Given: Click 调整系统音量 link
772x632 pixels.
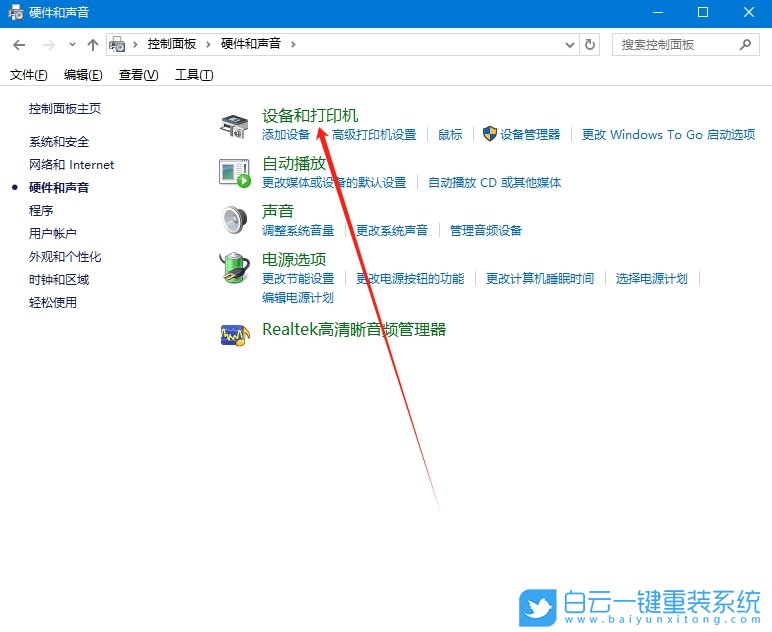Looking at the screenshot, I should pos(298,230).
